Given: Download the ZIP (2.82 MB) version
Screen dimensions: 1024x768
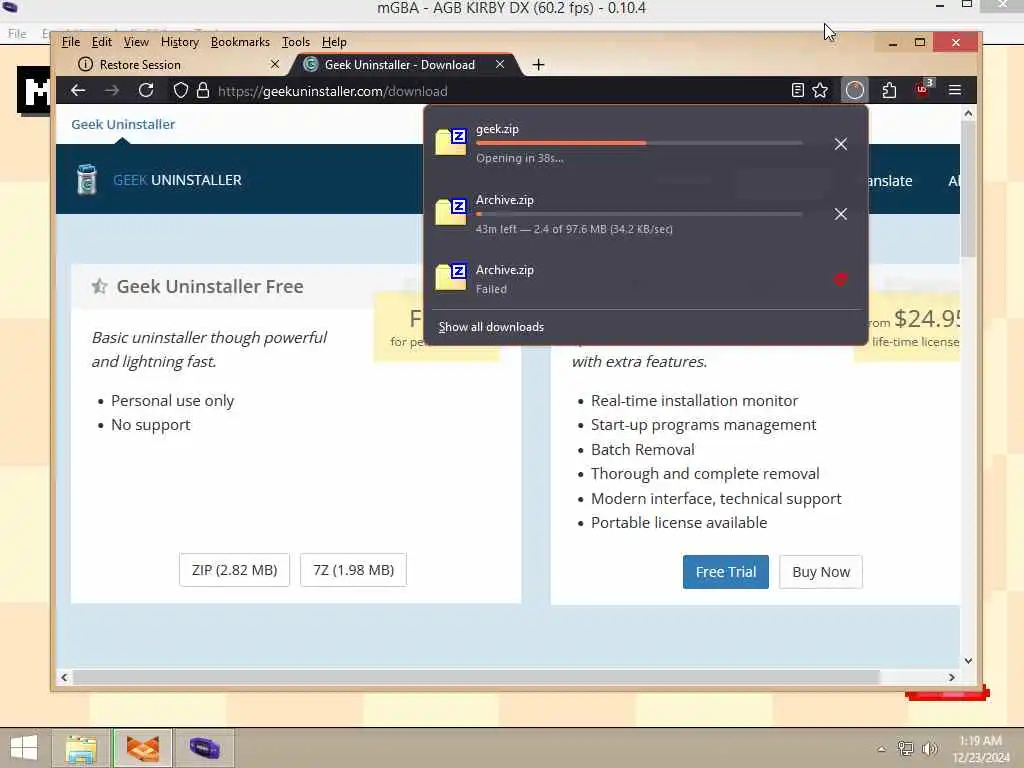Looking at the screenshot, I should [234, 570].
